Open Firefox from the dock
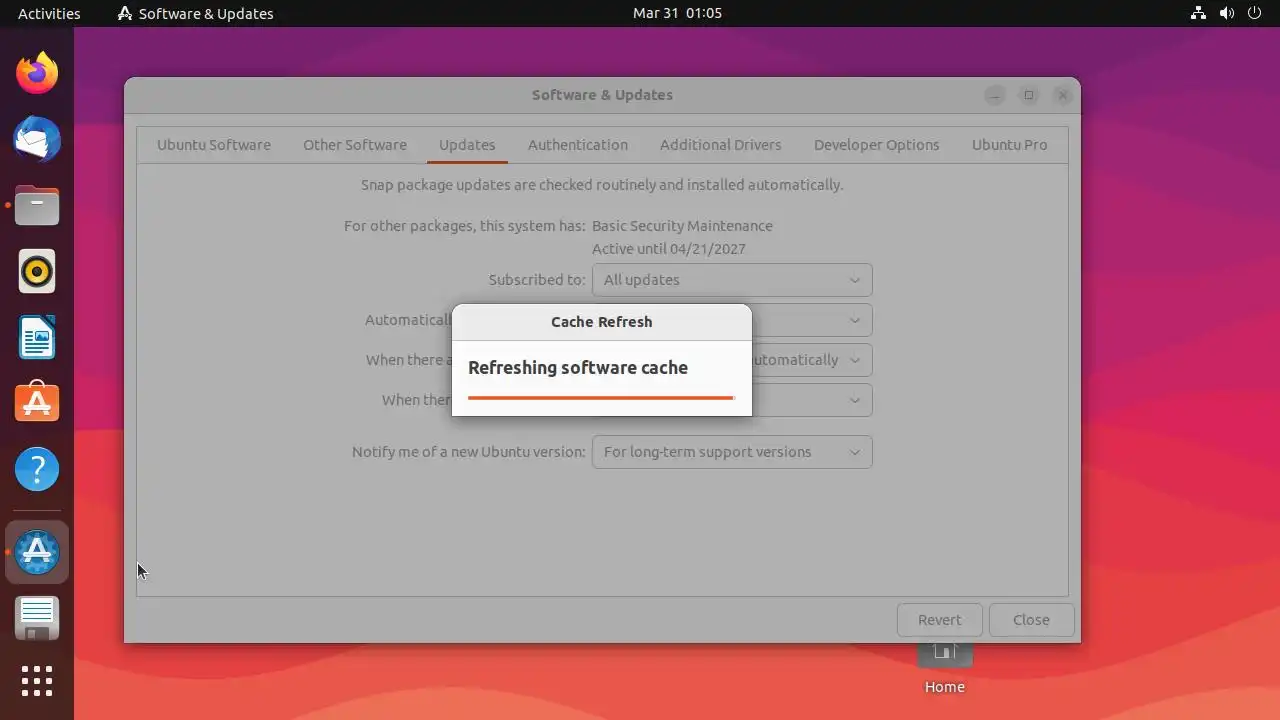This screenshot has width=1280, height=720. (37, 73)
